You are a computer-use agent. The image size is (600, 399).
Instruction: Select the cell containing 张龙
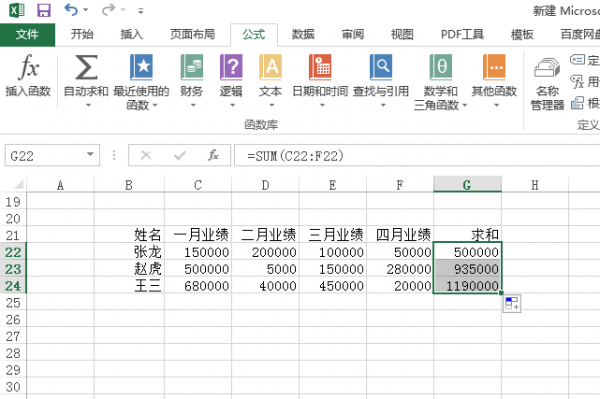pos(129,252)
